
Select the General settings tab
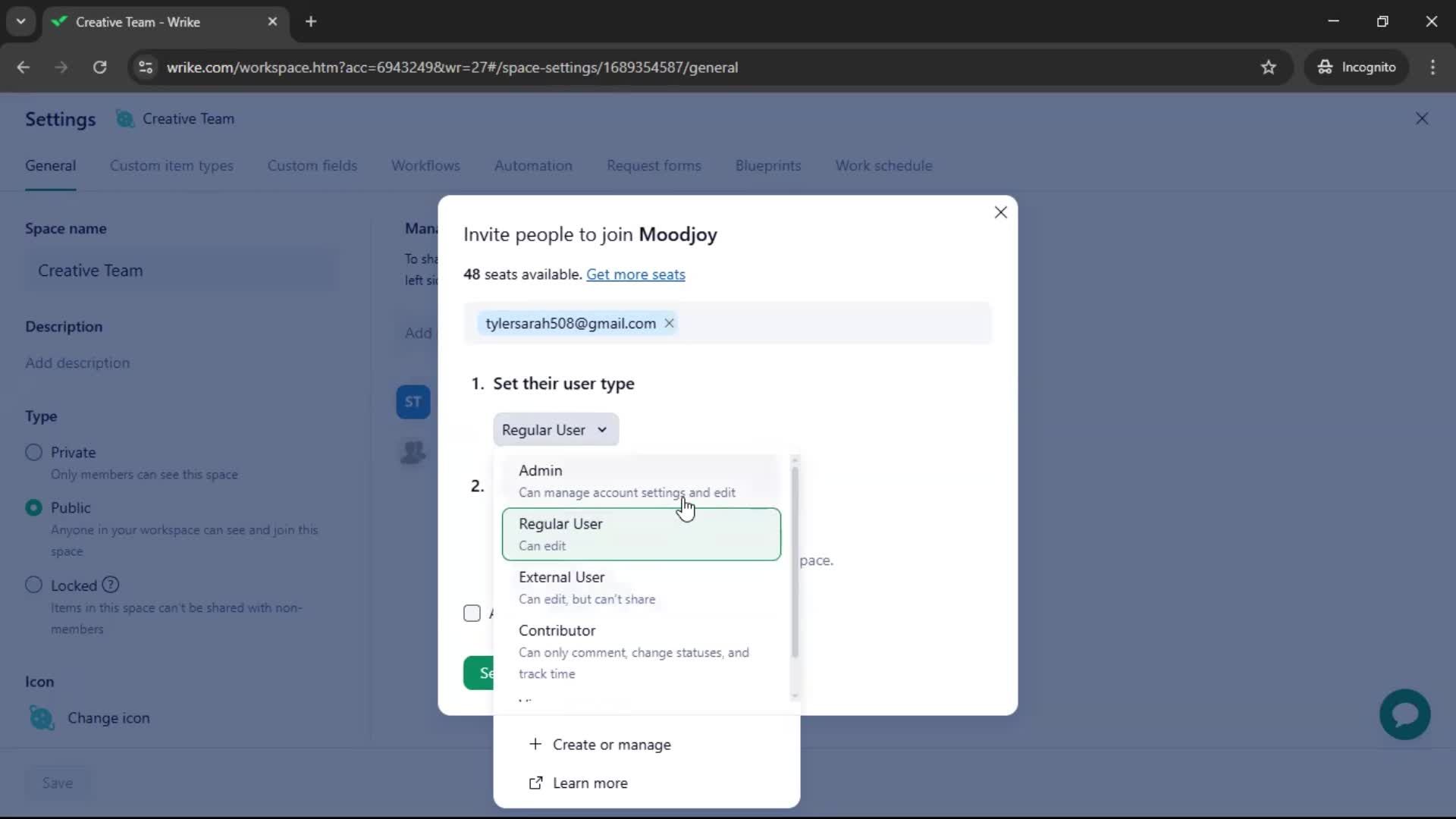tap(50, 165)
